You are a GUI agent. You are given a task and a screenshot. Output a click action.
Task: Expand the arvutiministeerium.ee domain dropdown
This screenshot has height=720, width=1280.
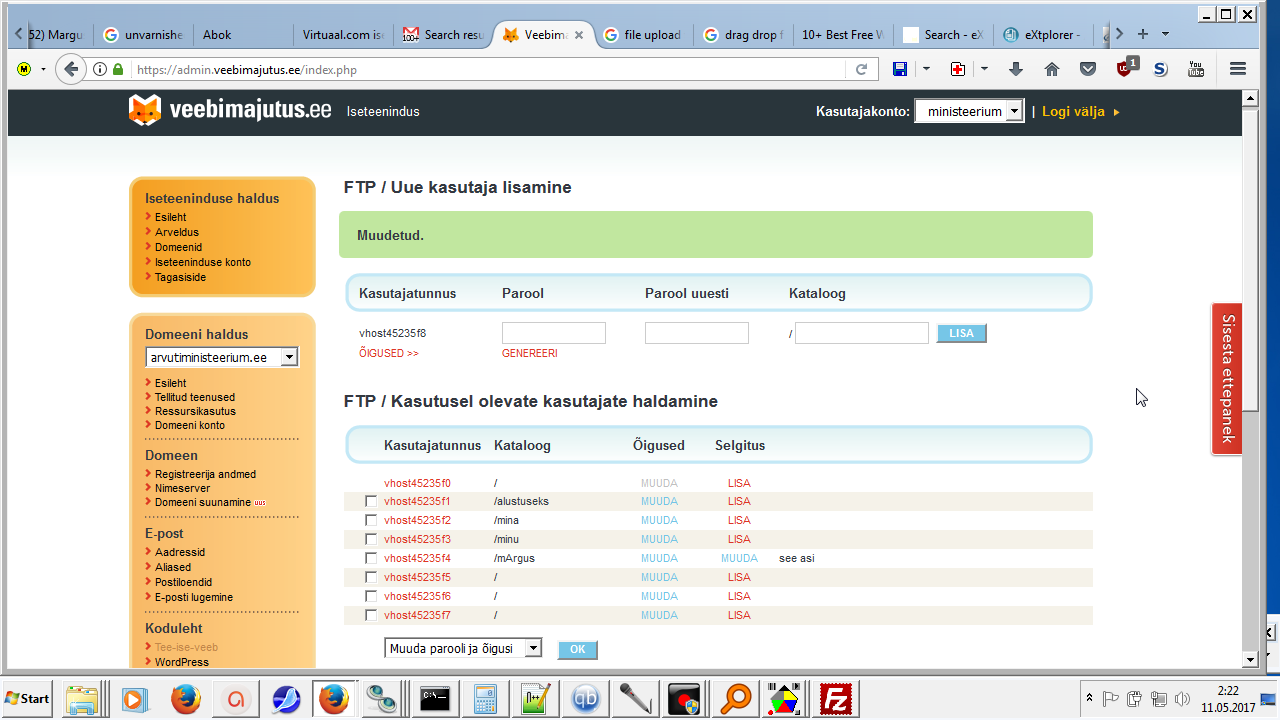pyautogui.click(x=222, y=357)
